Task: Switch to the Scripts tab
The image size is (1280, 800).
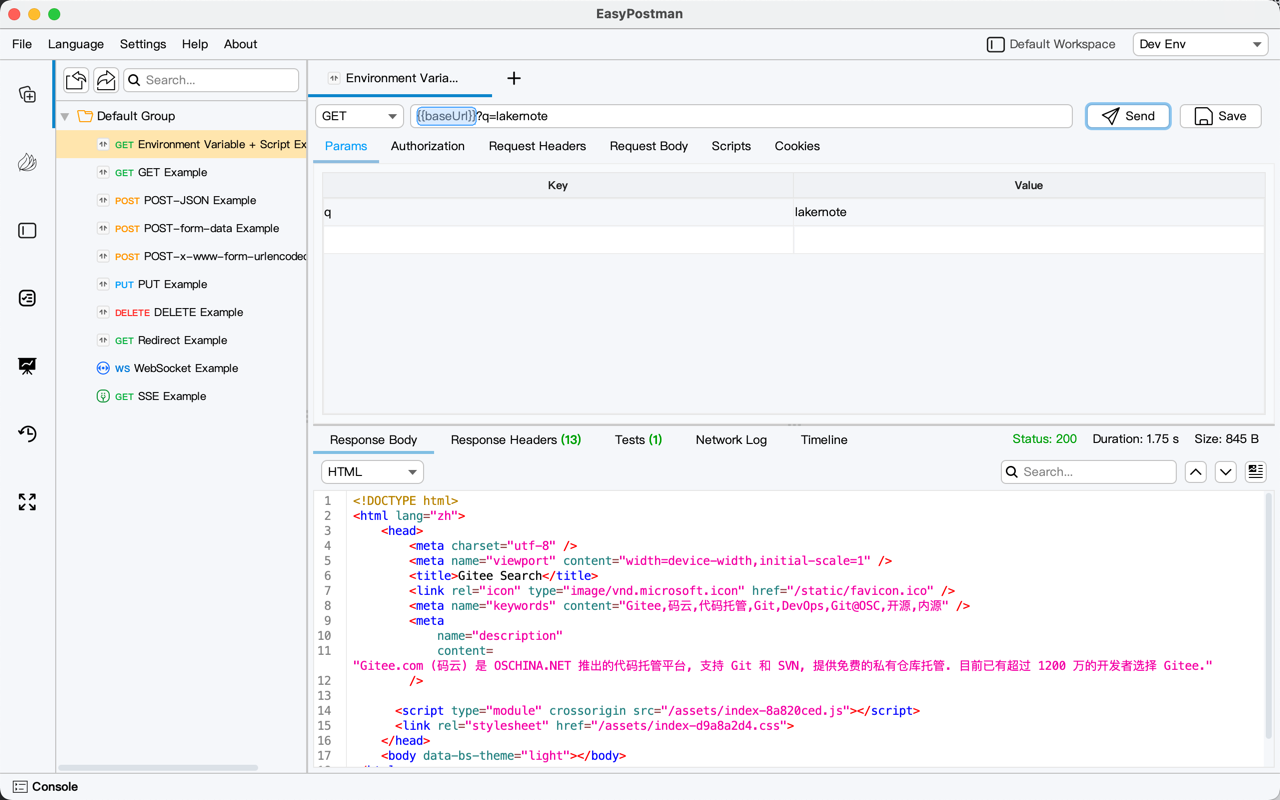Action: point(731,146)
